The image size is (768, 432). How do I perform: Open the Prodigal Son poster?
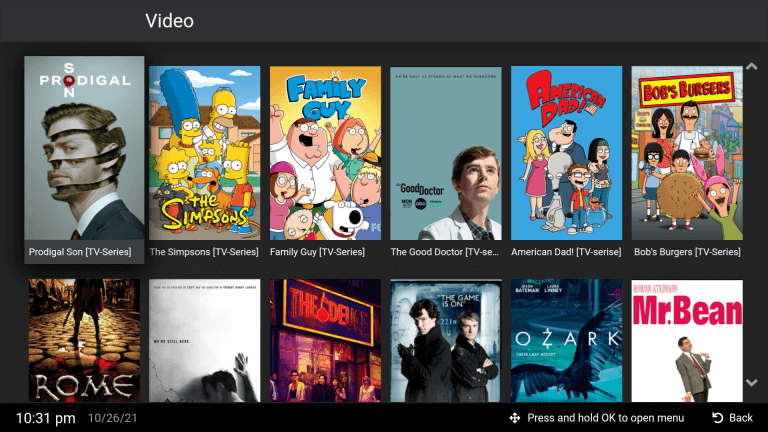tap(84, 148)
